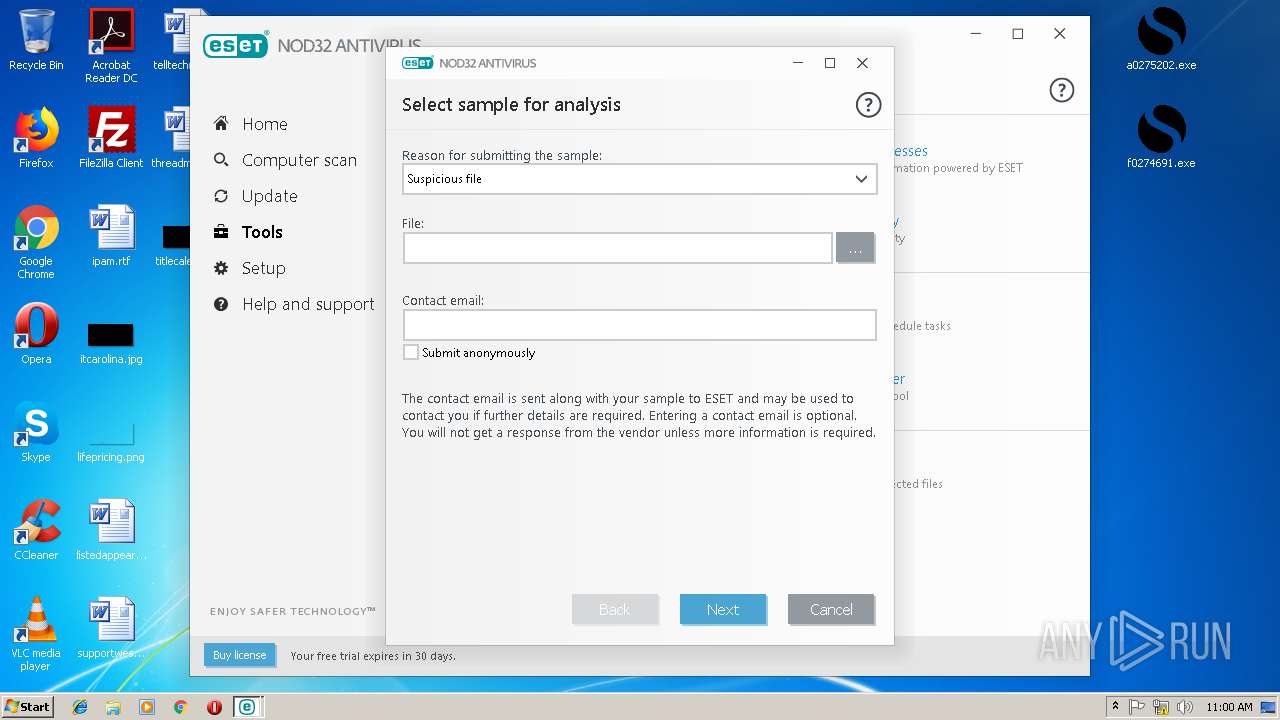The height and width of the screenshot is (720, 1280).
Task: Open Skype desktop icon
Action: click(x=36, y=432)
